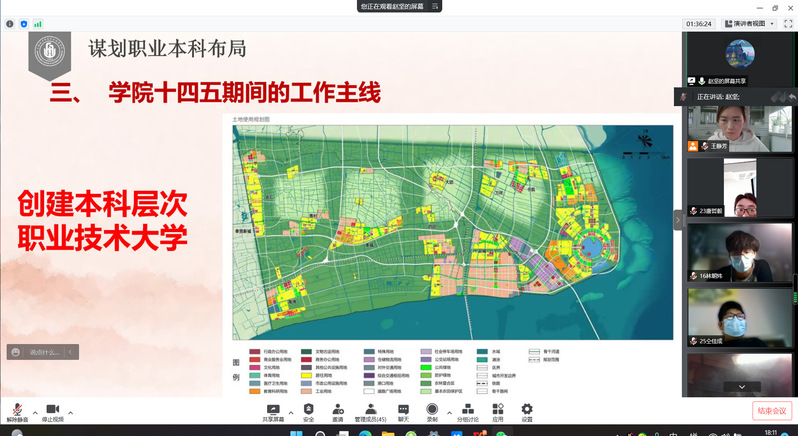
Task: Check the green network signal icon
Action: (38, 22)
